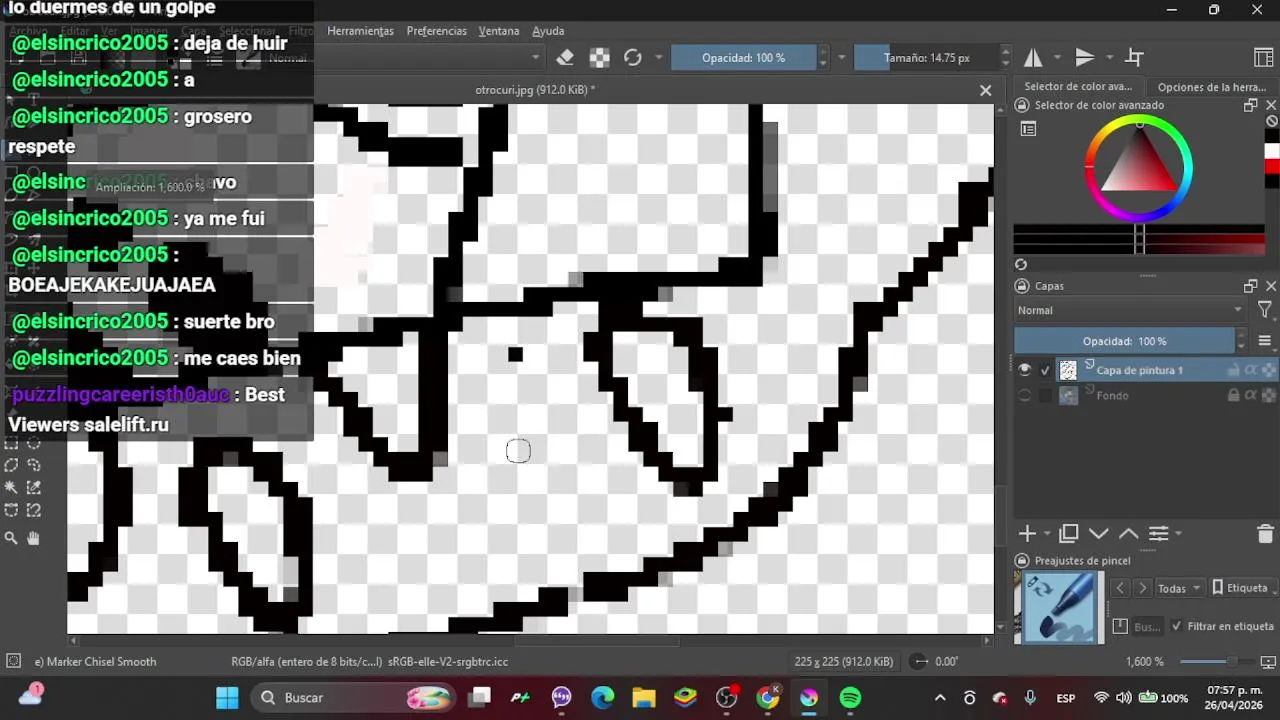This screenshot has height=720, width=1280.
Task: Open the layer blend mode Normal dropdown
Action: click(x=1130, y=310)
